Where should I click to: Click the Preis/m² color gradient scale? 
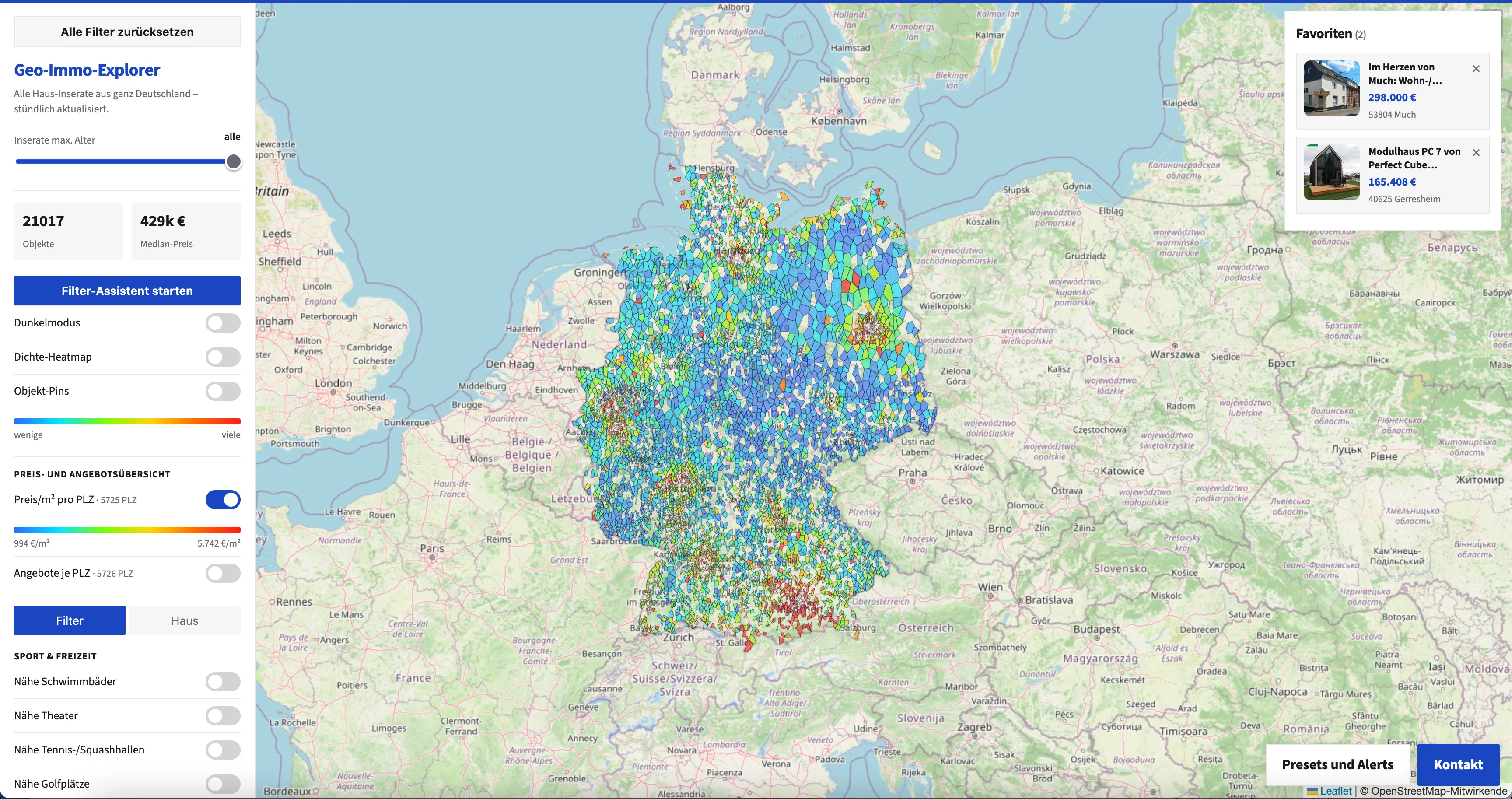pyautogui.click(x=127, y=529)
